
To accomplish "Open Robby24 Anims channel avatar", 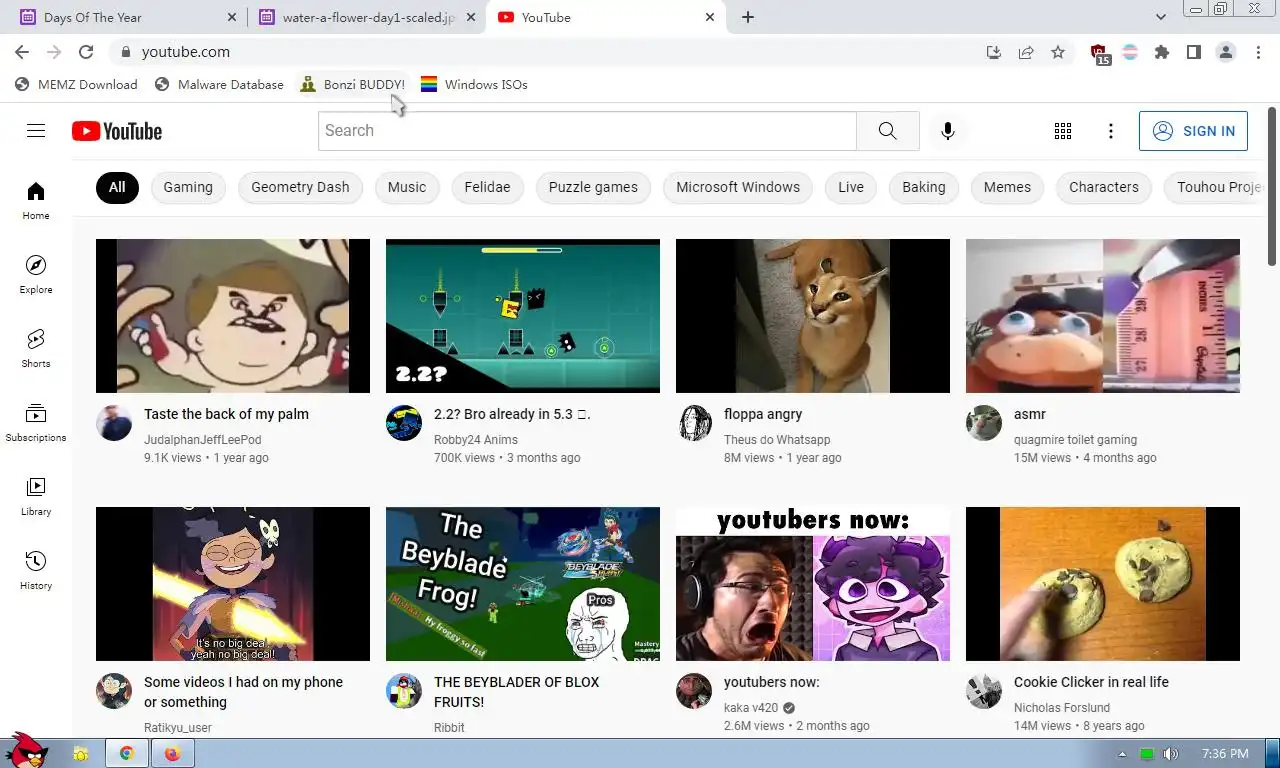I will click(x=404, y=423).
